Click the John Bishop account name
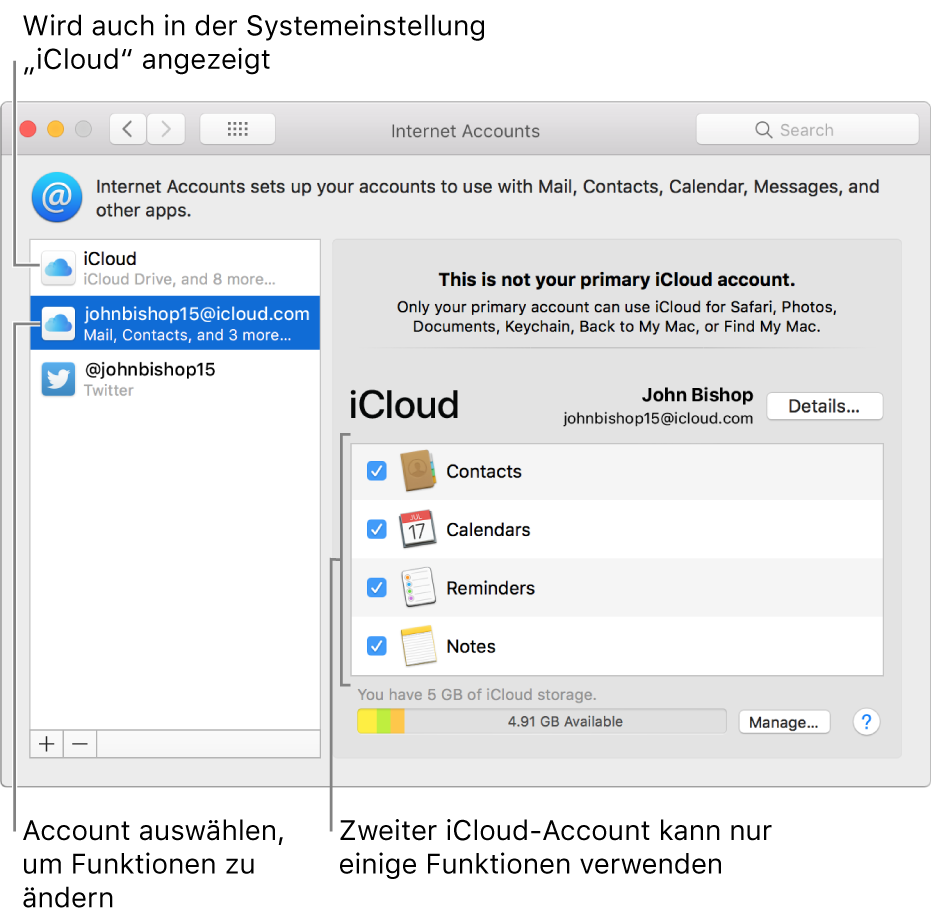Image resolution: width=931 pixels, height=918 pixels. 697,395
